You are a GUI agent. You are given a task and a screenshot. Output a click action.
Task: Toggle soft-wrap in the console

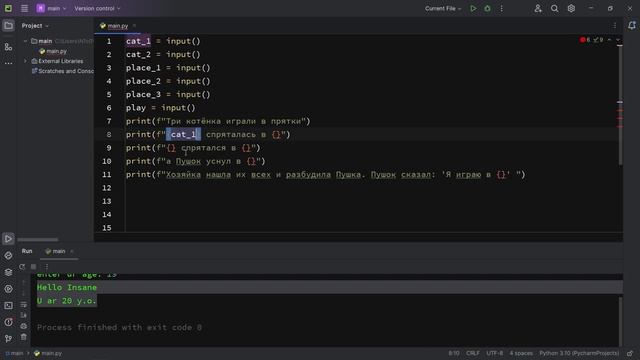pyautogui.click(x=24, y=304)
